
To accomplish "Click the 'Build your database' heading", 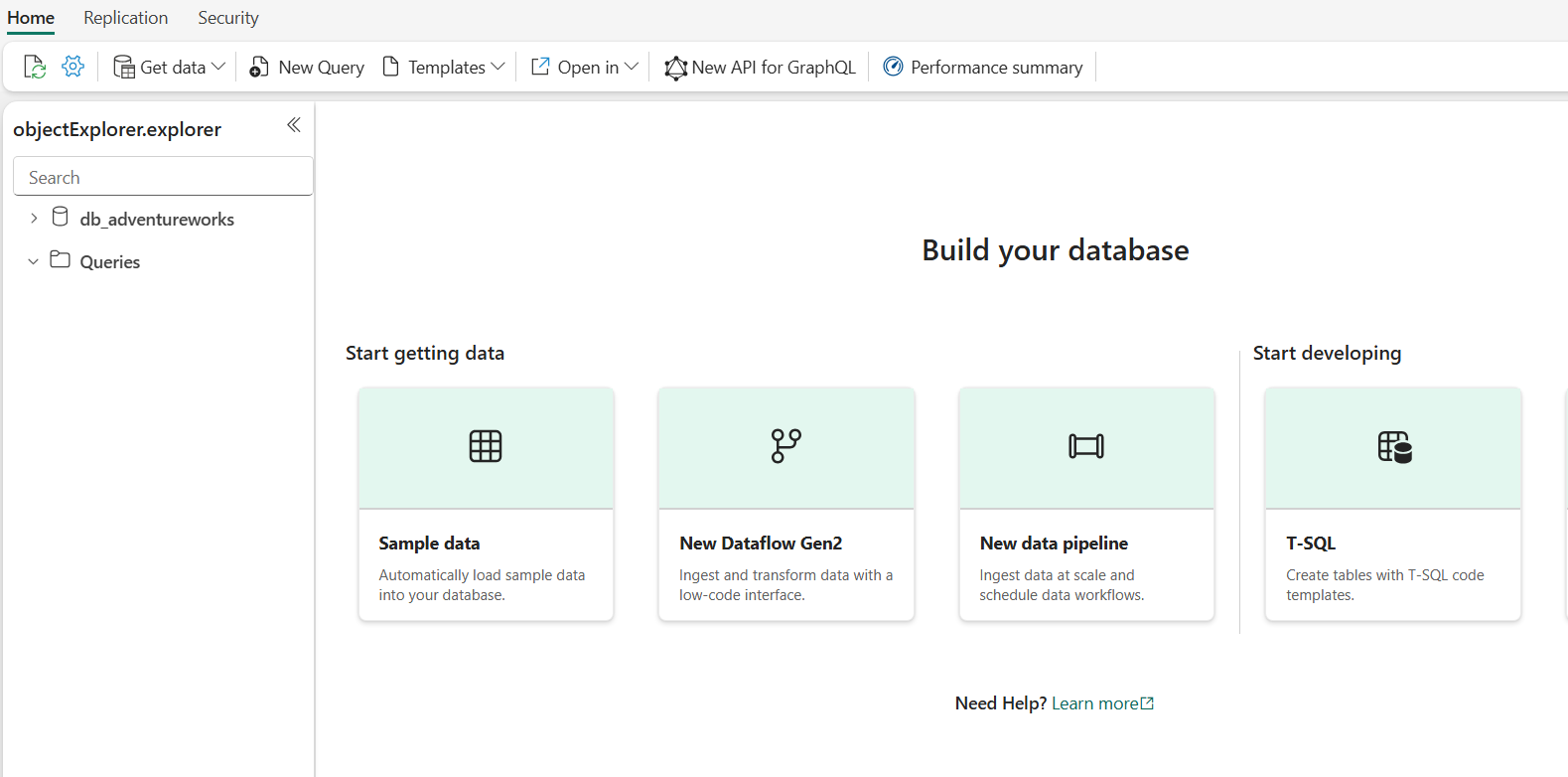I will [1055, 250].
